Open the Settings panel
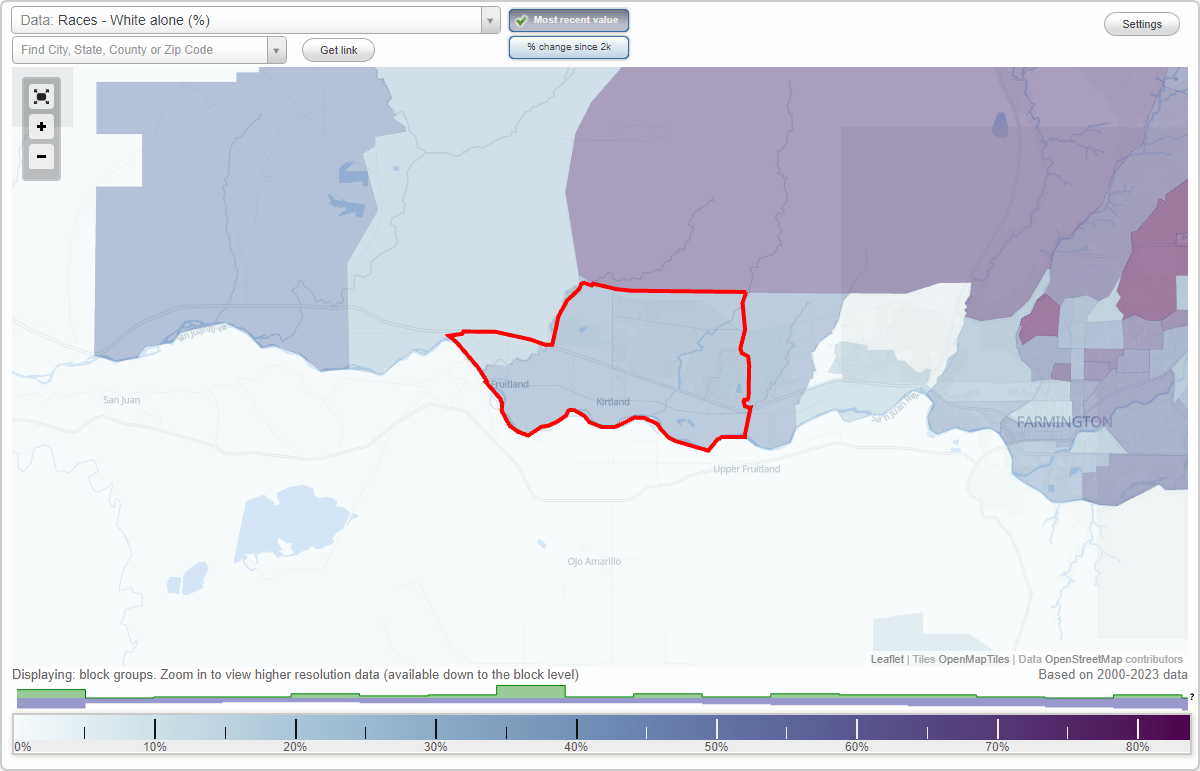Image resolution: width=1200 pixels, height=771 pixels. tap(1141, 23)
